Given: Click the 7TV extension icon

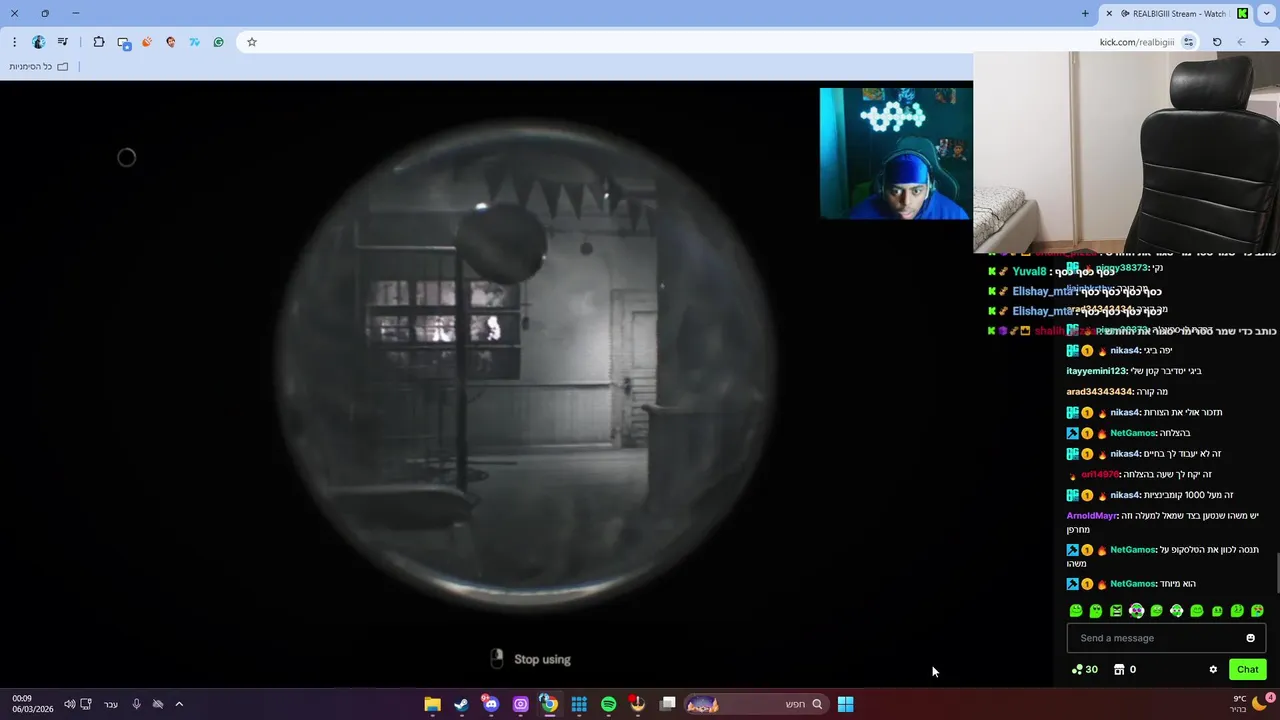Looking at the screenshot, I should (195, 42).
